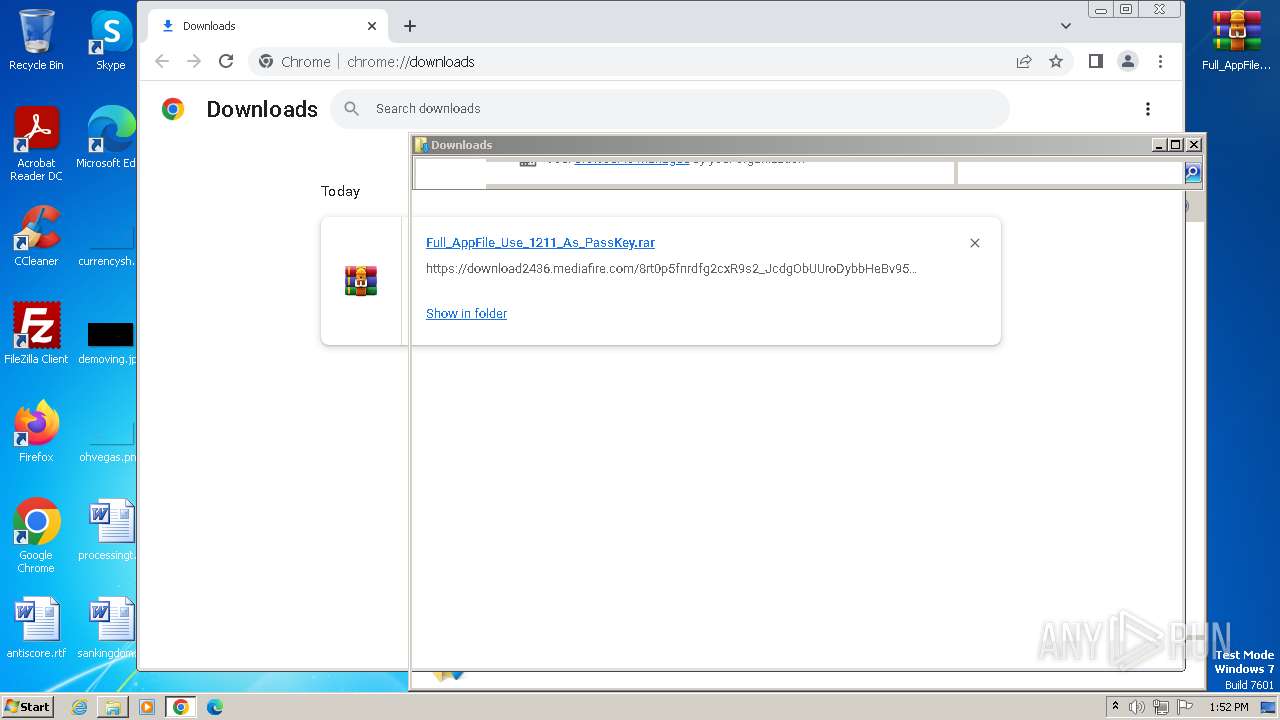Remove the download entry with the X
The height and width of the screenshot is (720, 1280).
(975, 243)
